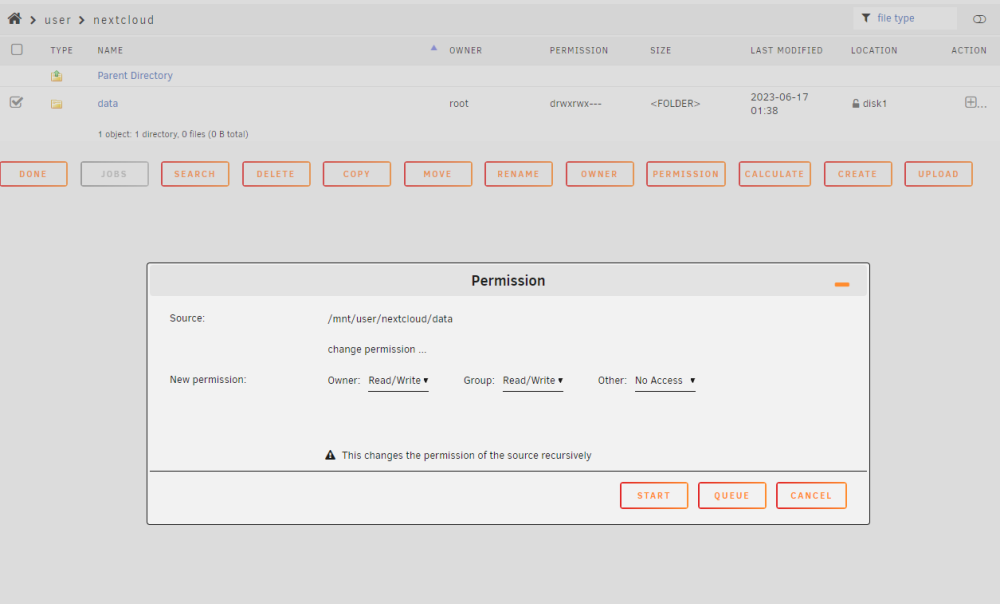Open the Owner permission dropdown
Screen dimensions: 1000x604
pyautogui.click(x=398, y=381)
